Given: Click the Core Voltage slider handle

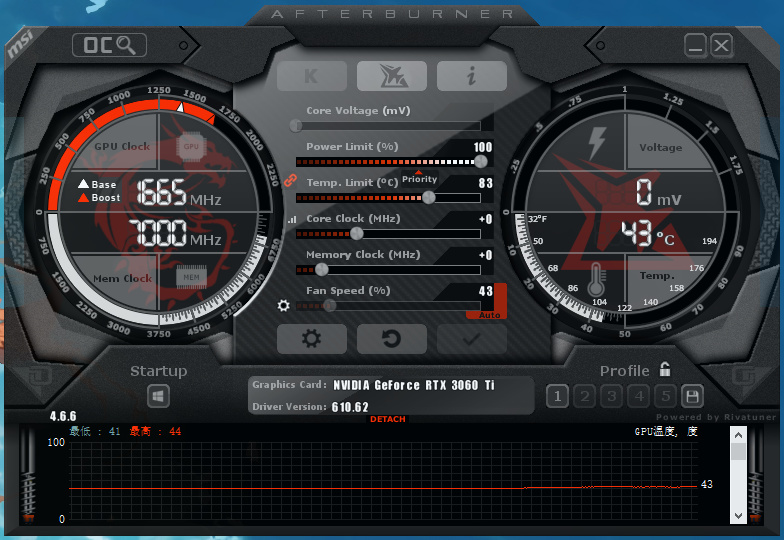Looking at the screenshot, I should coord(296,126).
